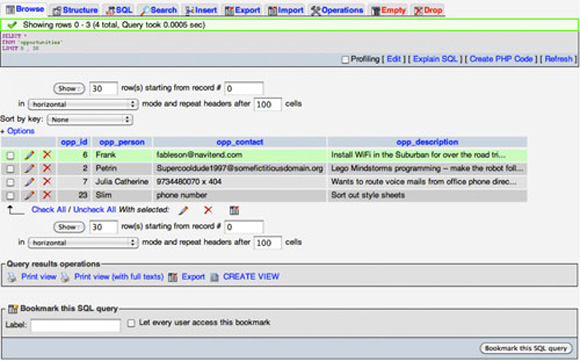Viewport: 580px width, 361px height.
Task: Enable the Profiling checkbox
Action: tap(345, 60)
